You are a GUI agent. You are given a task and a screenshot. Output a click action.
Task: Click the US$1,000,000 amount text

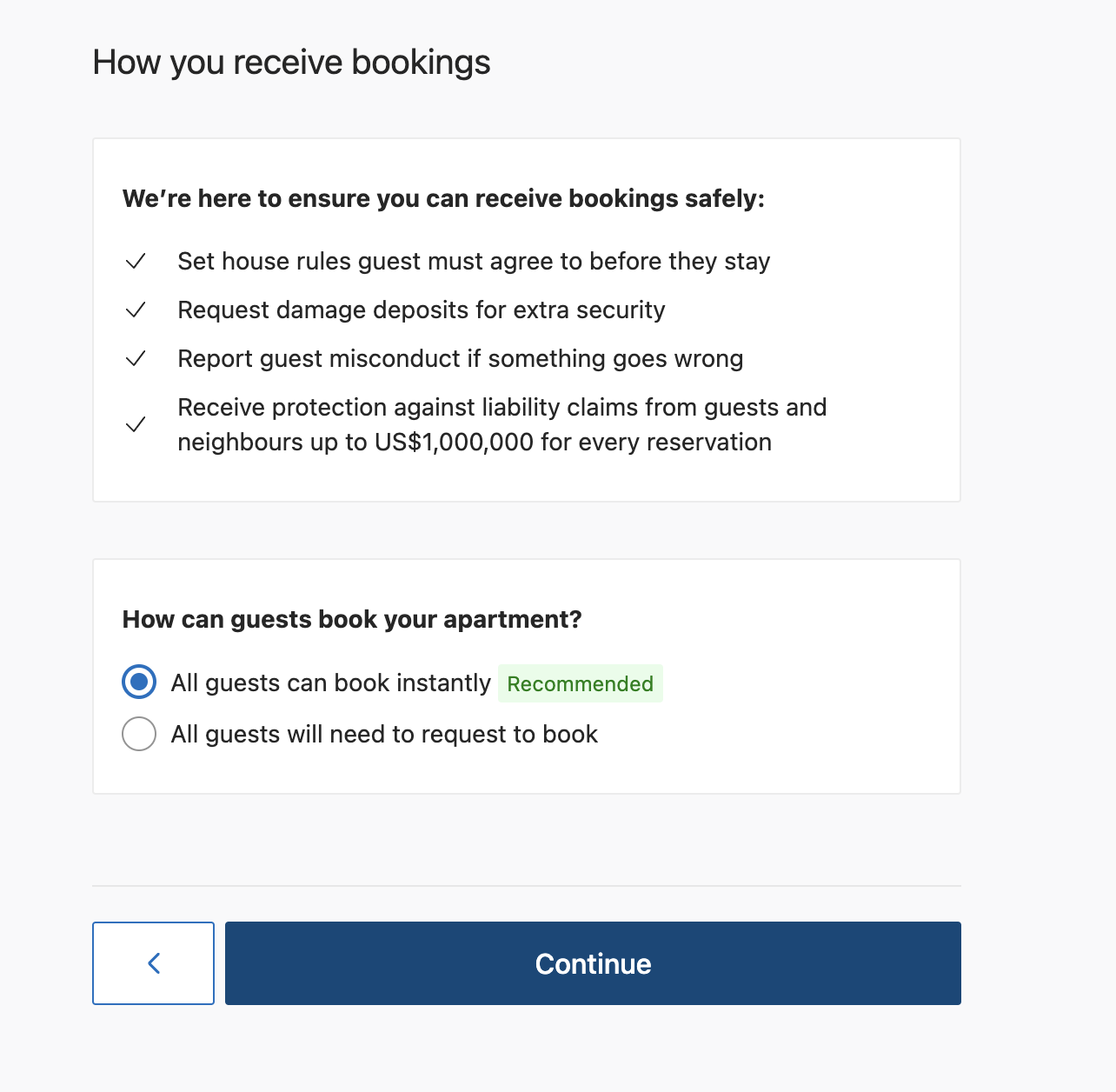(x=454, y=443)
